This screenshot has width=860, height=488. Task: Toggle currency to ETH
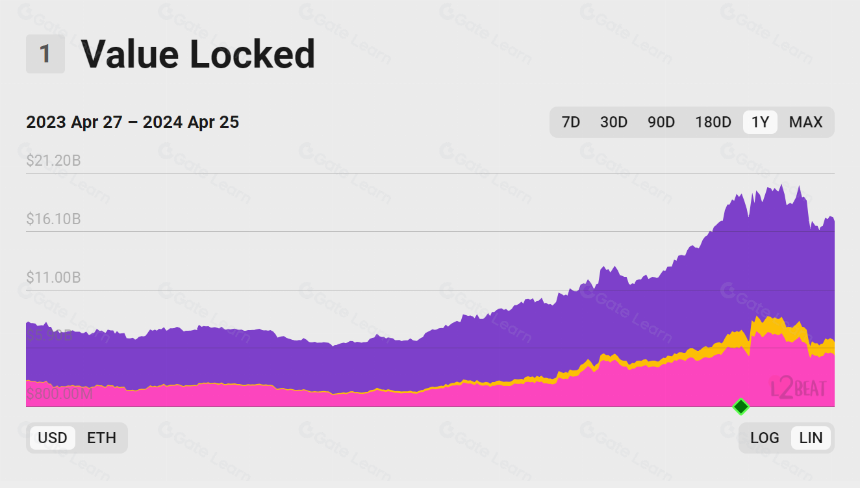tap(101, 438)
